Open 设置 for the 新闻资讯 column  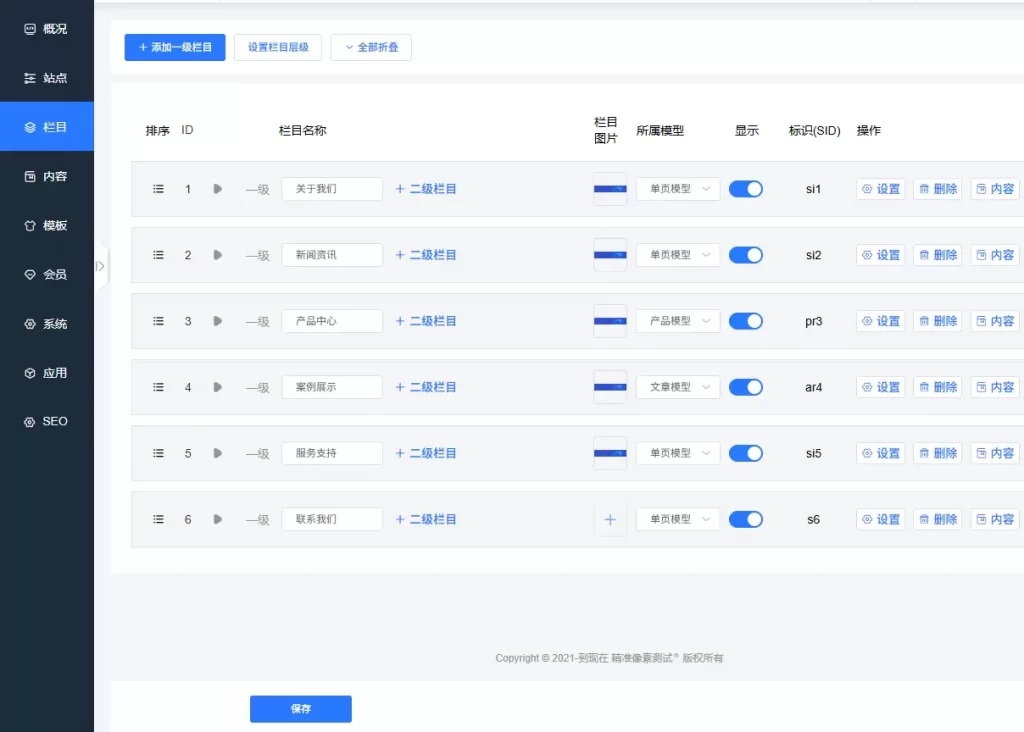pos(880,255)
